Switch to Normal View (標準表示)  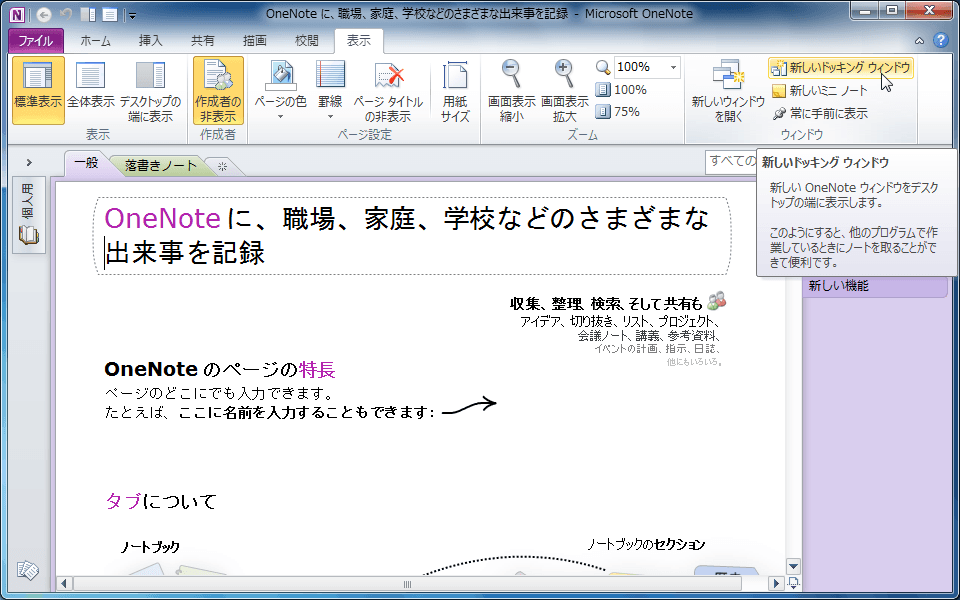38,91
